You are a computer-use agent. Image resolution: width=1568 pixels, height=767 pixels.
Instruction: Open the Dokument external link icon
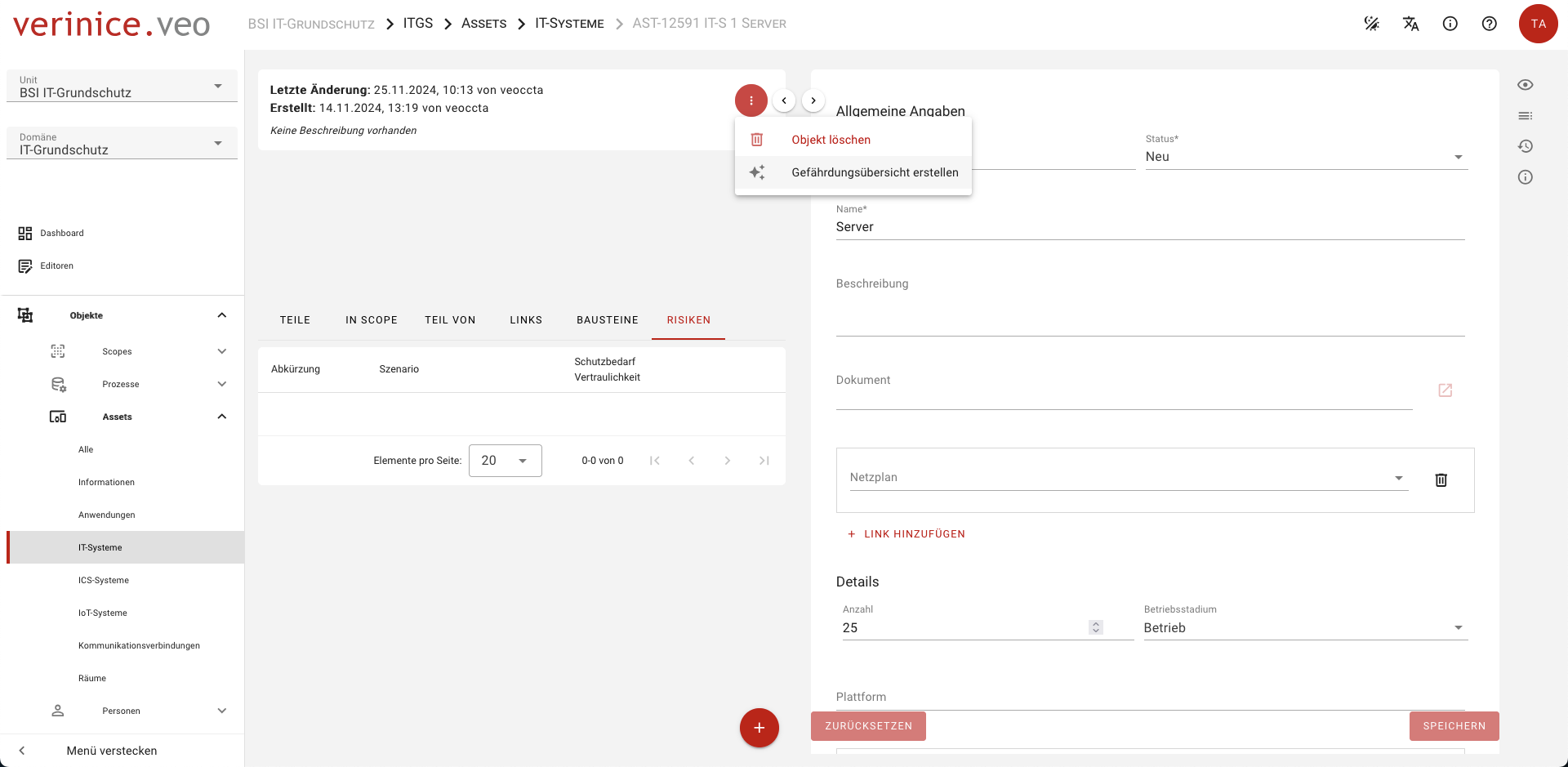click(1445, 390)
